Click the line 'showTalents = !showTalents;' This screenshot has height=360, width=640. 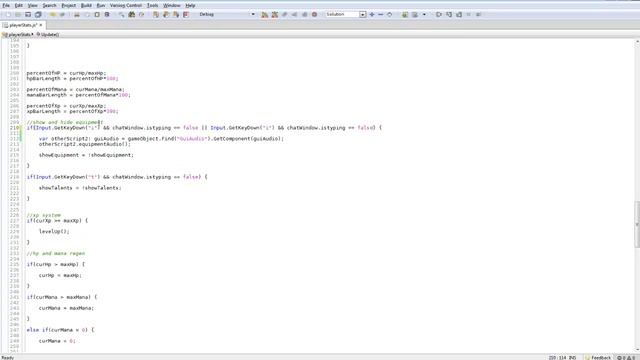point(80,188)
